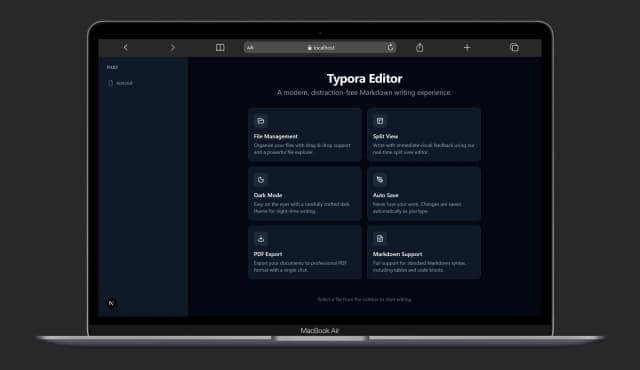Click the File Management folder icon
The image size is (640, 370).
pyautogui.click(x=261, y=121)
